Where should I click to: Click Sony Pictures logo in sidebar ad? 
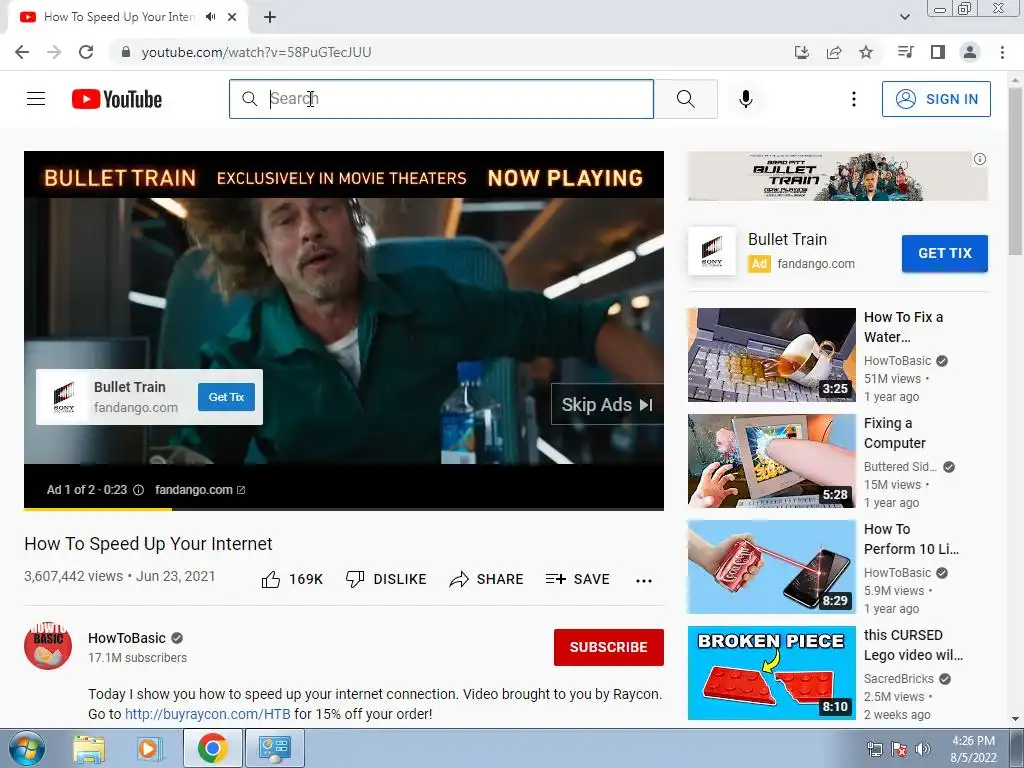pos(712,251)
